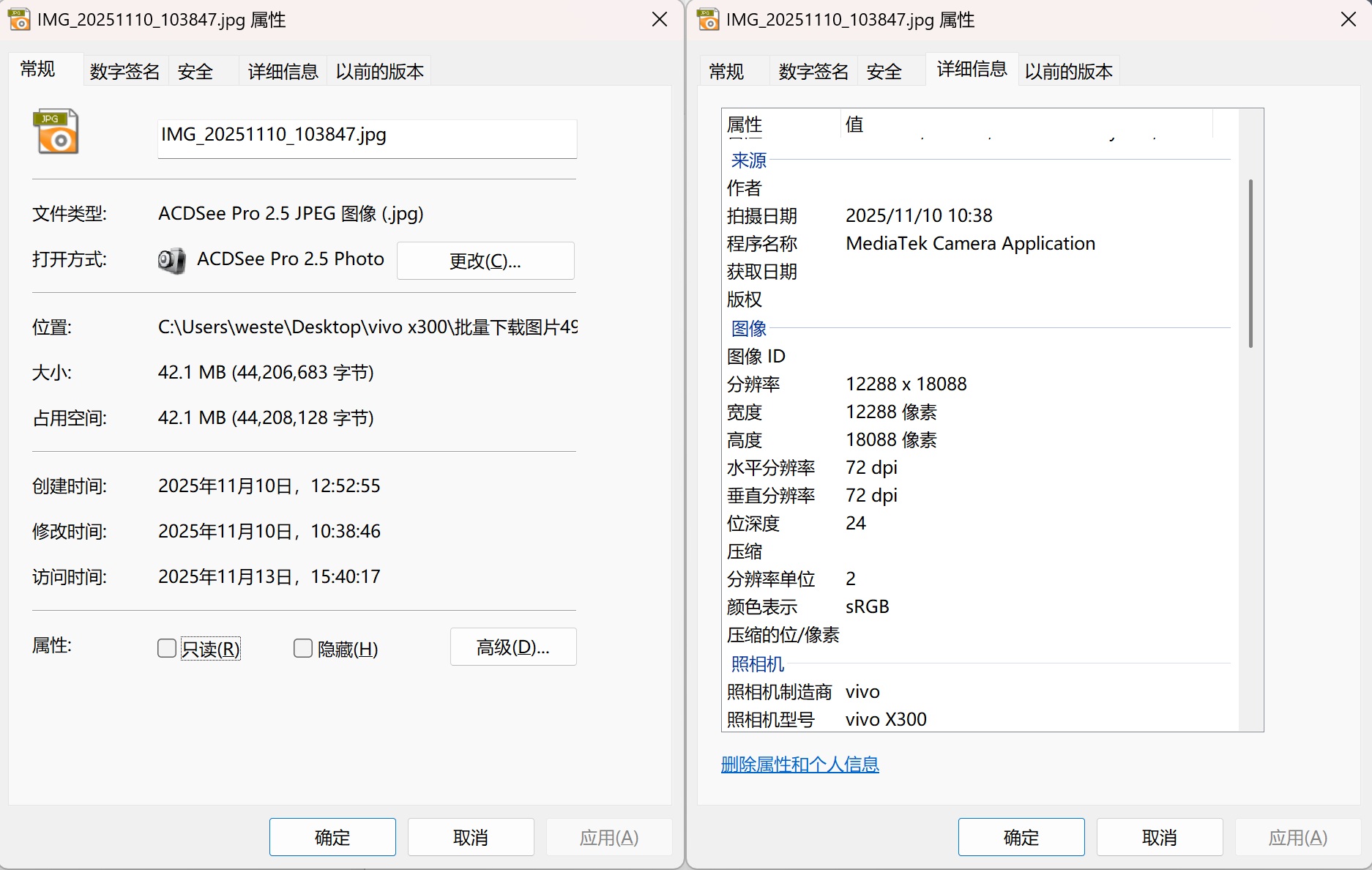Click the 照相机 section heading
The width and height of the screenshot is (1372, 870).
coord(758,663)
